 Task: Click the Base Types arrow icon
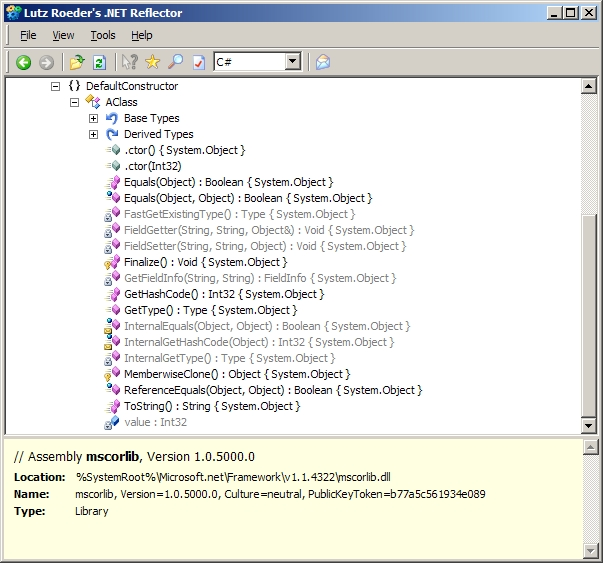(112, 118)
